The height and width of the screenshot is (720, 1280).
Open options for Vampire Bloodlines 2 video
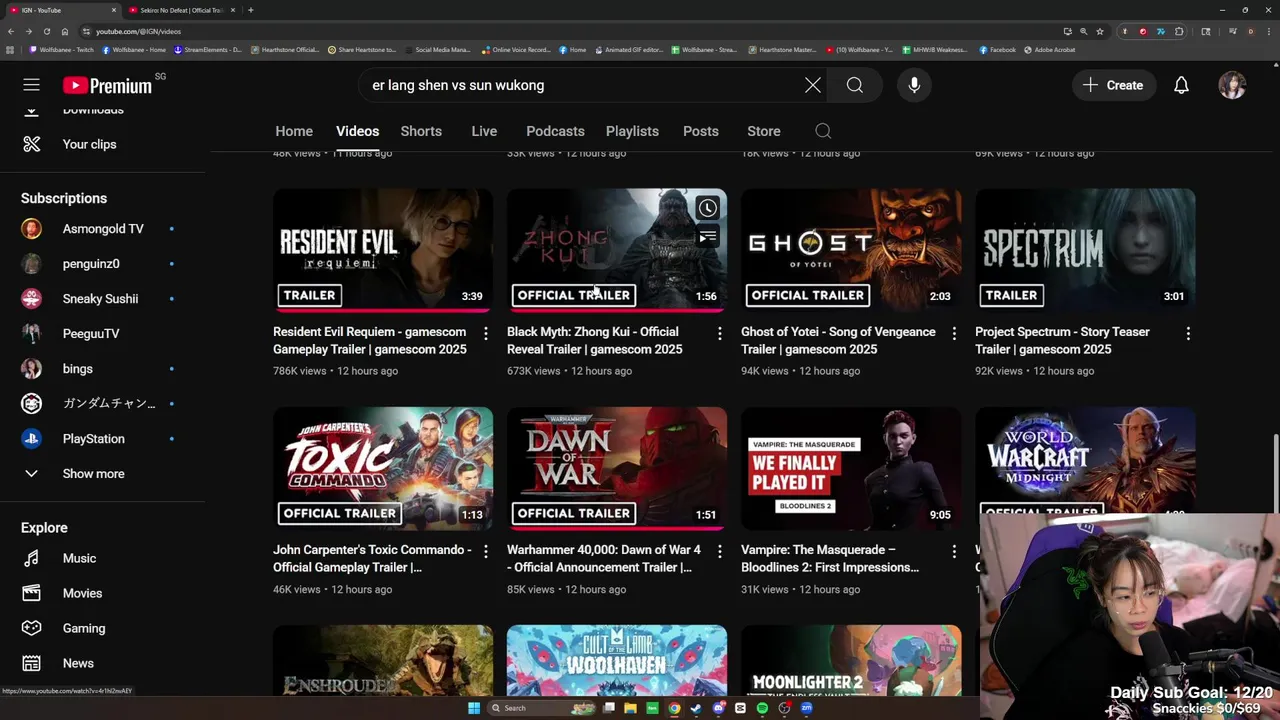954,551
